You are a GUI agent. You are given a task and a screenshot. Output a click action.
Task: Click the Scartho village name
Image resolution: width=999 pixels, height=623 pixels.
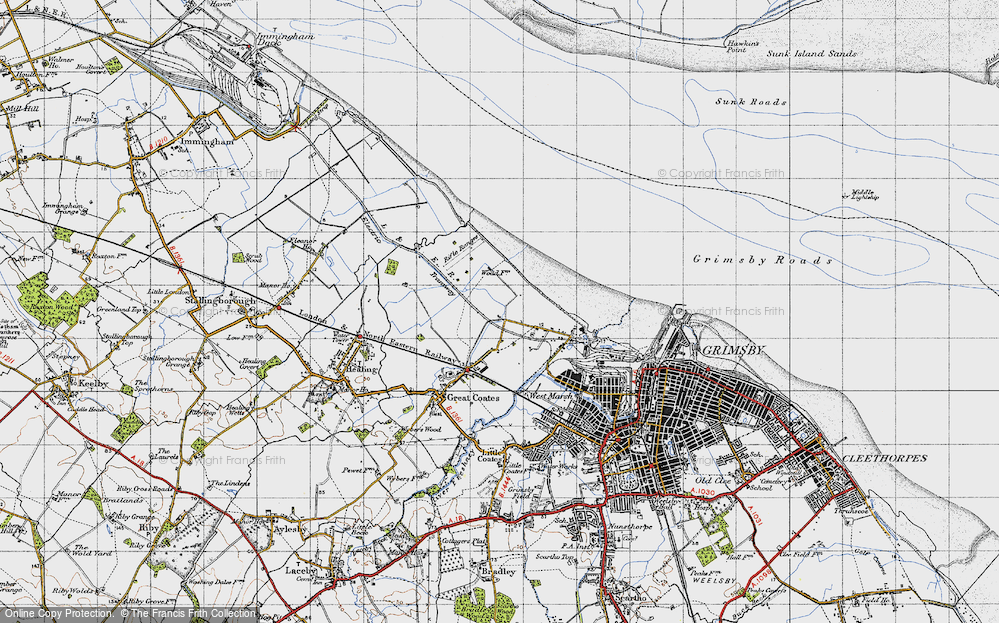[x=629, y=598]
